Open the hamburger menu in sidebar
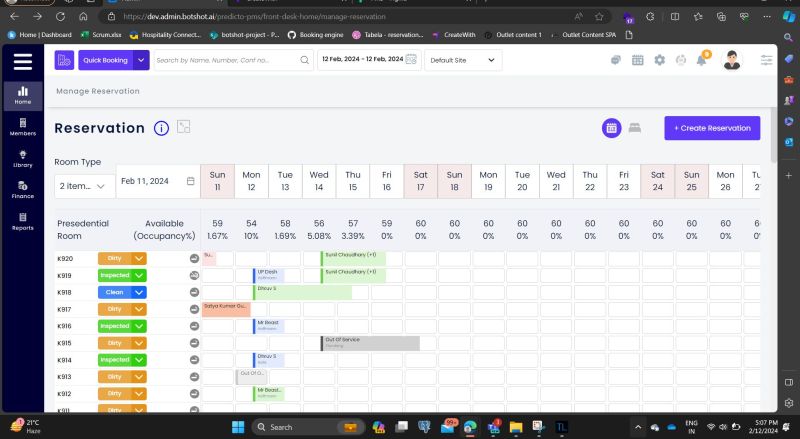Viewport: 800px width, 439px height. (x=22, y=61)
